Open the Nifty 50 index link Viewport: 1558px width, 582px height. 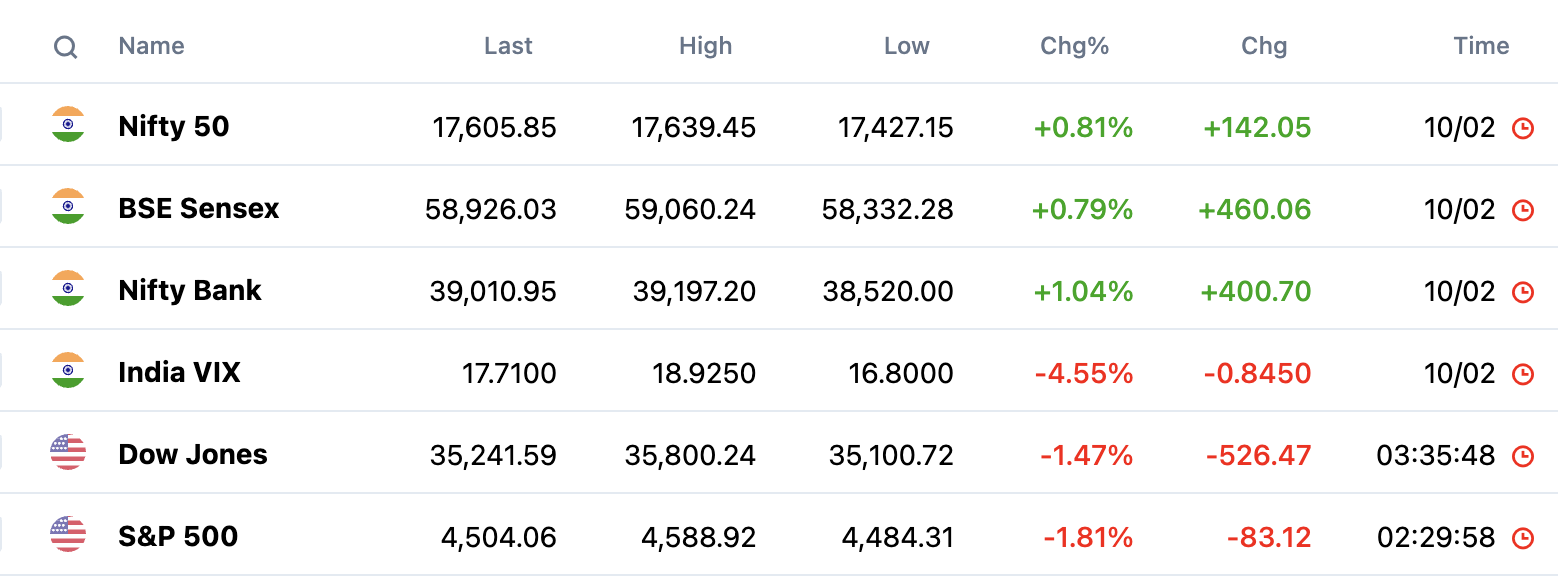pos(174,126)
